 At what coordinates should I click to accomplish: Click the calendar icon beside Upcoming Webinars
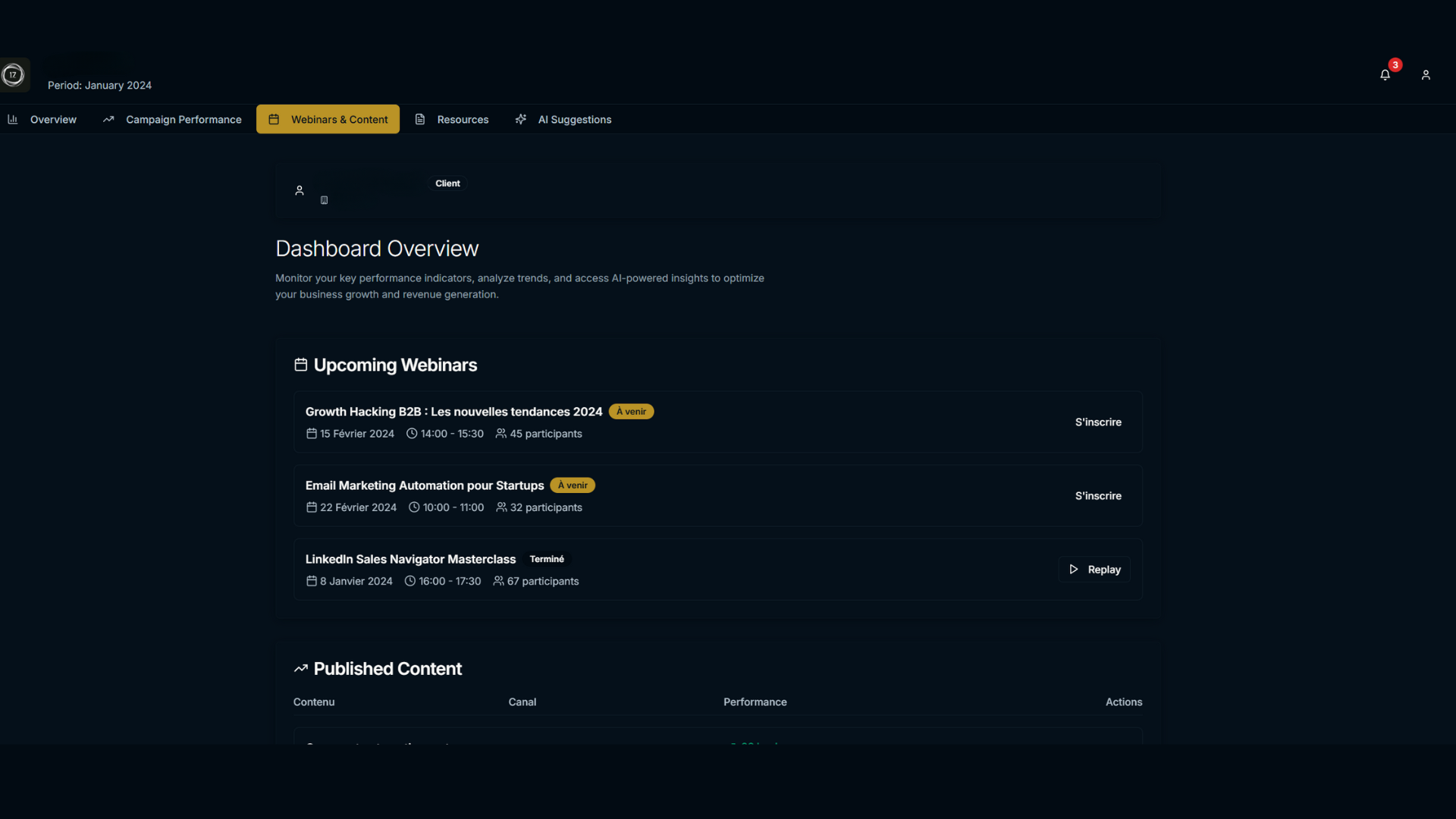coord(301,365)
